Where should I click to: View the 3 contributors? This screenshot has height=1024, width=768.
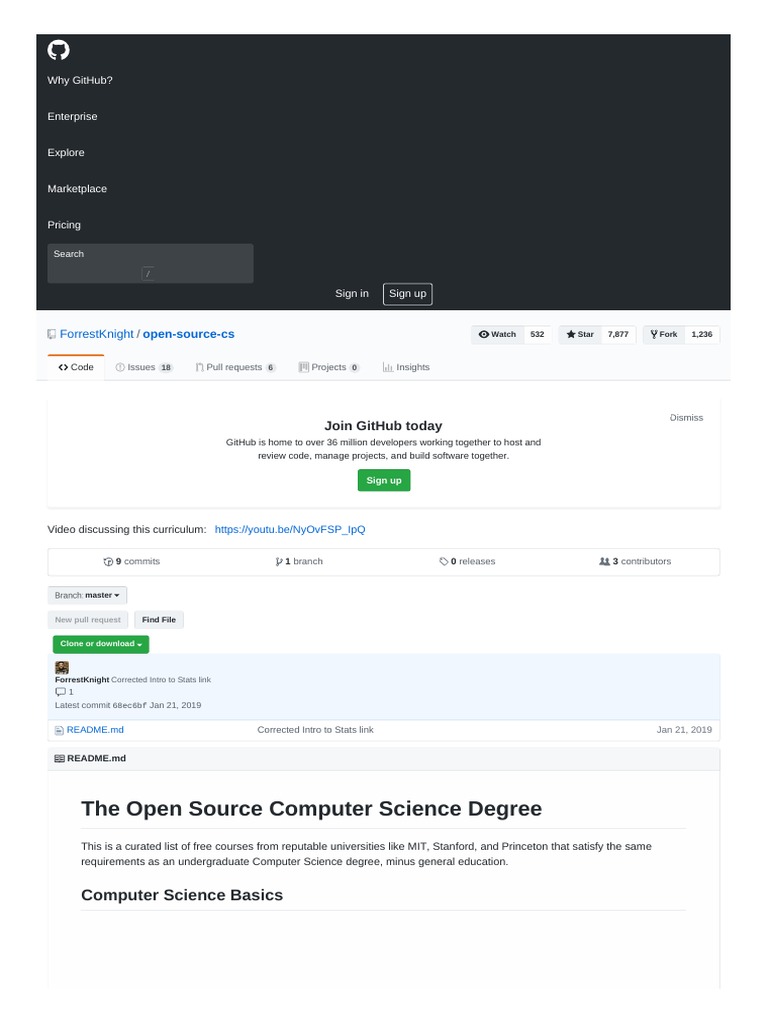point(635,562)
